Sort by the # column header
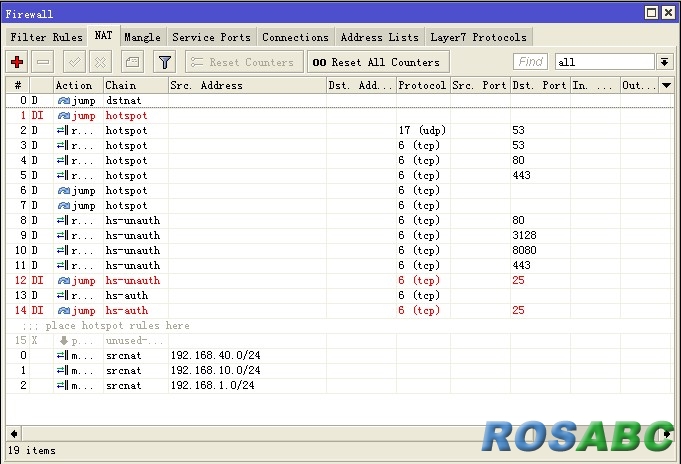Image resolution: width=681 pixels, height=464 pixels. click(18, 85)
